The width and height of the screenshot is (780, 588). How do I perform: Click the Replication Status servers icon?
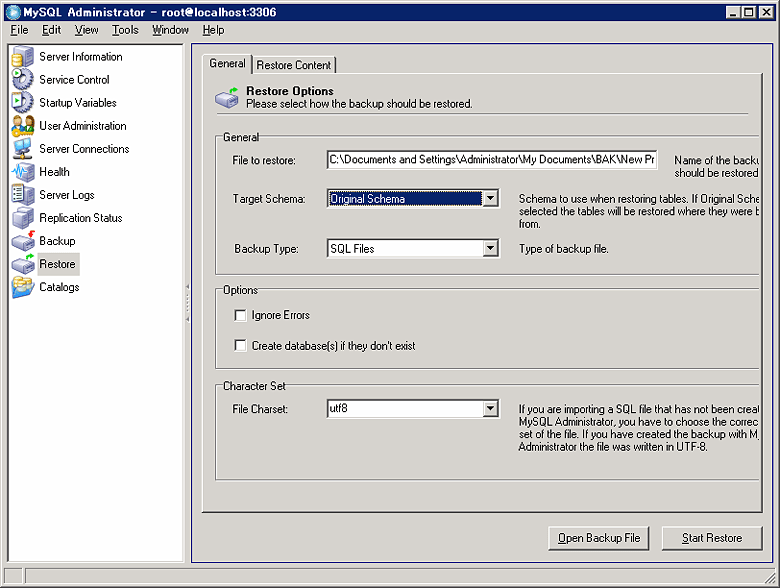tap(22, 217)
